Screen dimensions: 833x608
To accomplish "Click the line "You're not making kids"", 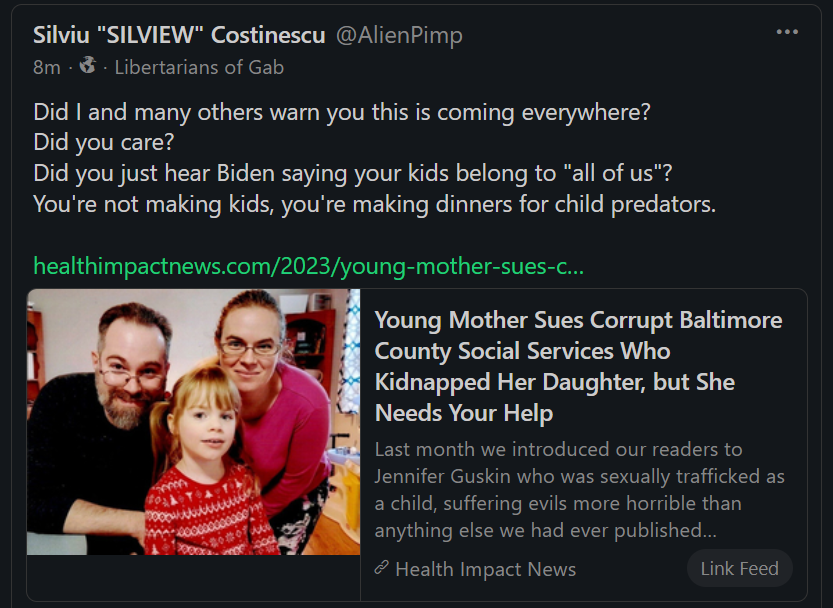I will point(374,204).
